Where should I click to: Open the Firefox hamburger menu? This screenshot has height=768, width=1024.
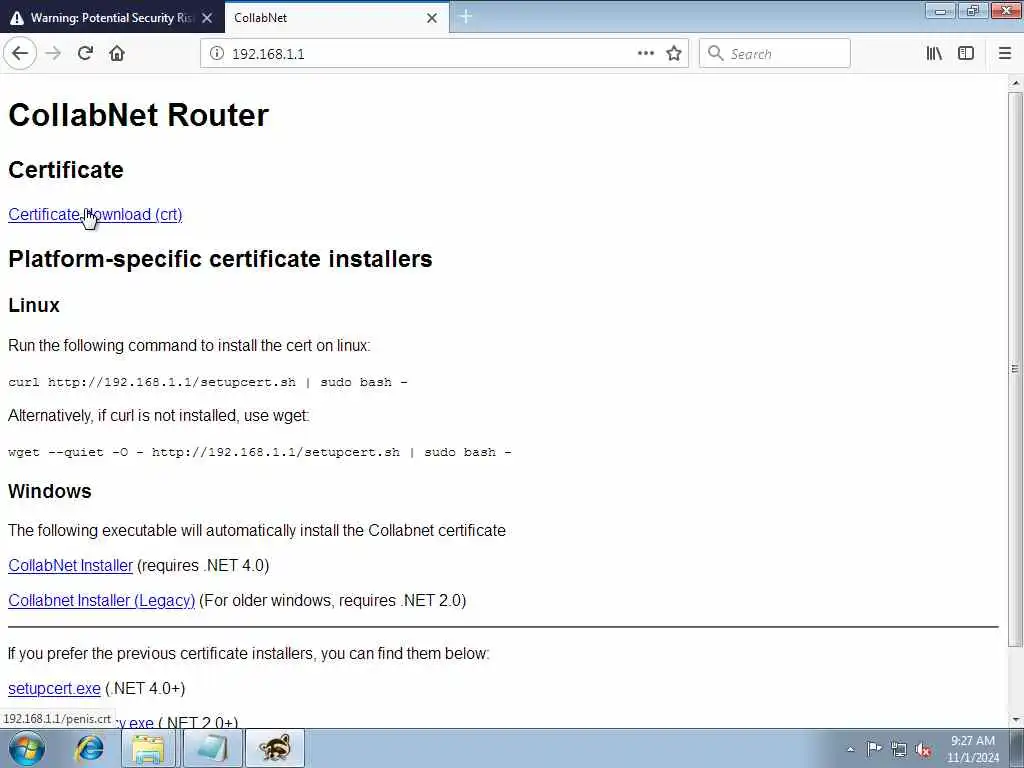[x=1004, y=53]
